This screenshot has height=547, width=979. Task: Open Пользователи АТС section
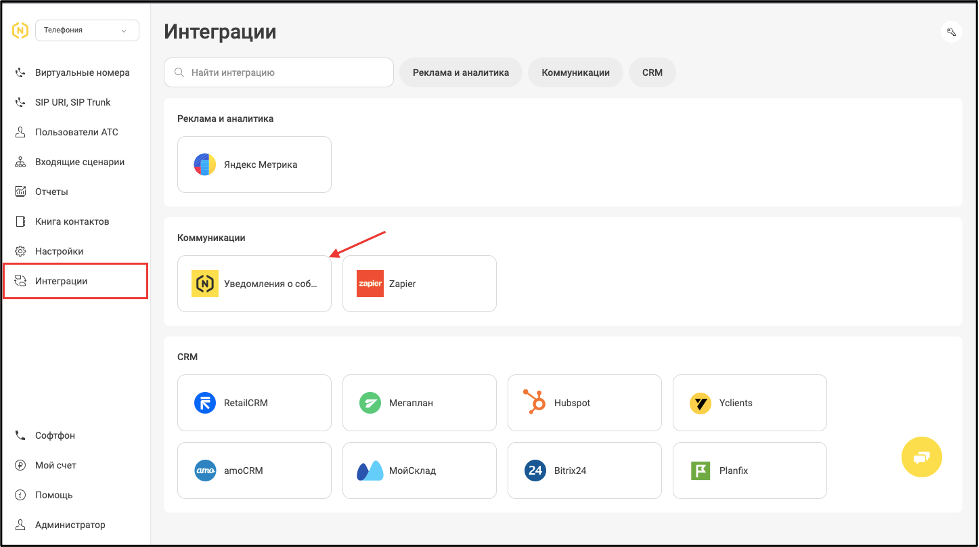[75, 132]
